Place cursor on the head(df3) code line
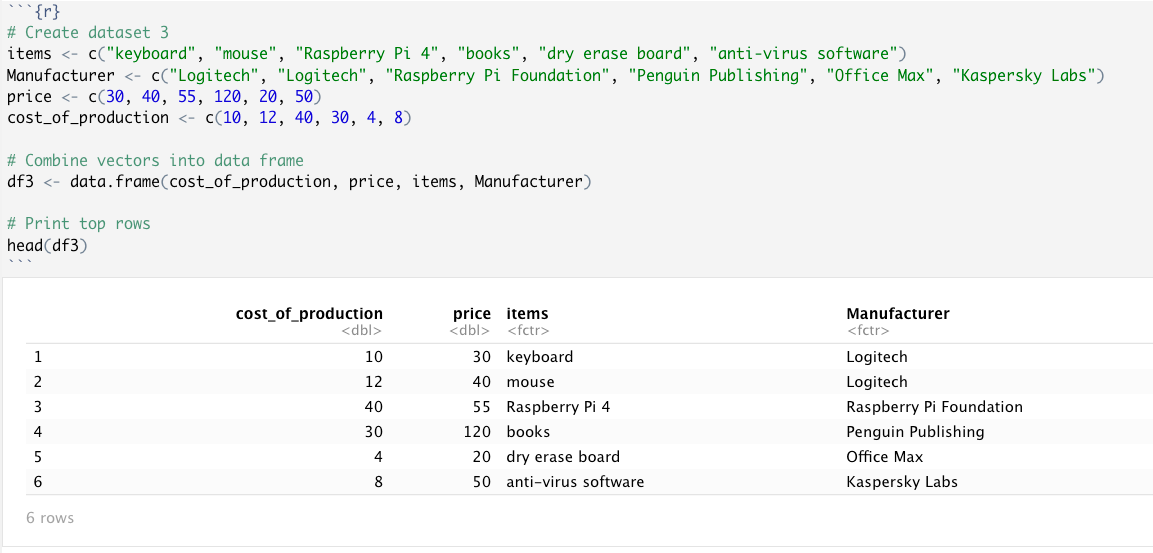 [47, 245]
